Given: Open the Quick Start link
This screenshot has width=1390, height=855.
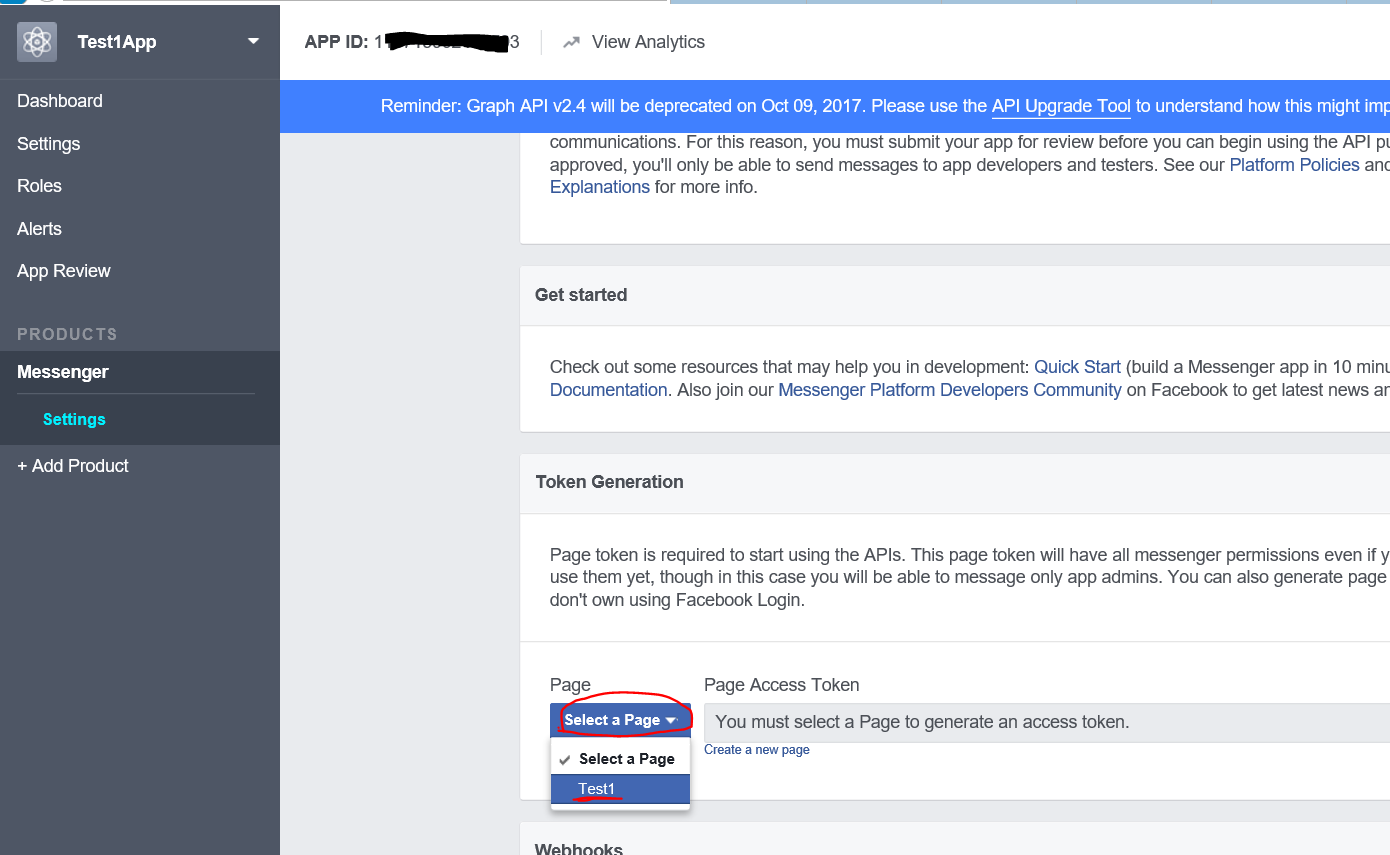Looking at the screenshot, I should point(1077,367).
